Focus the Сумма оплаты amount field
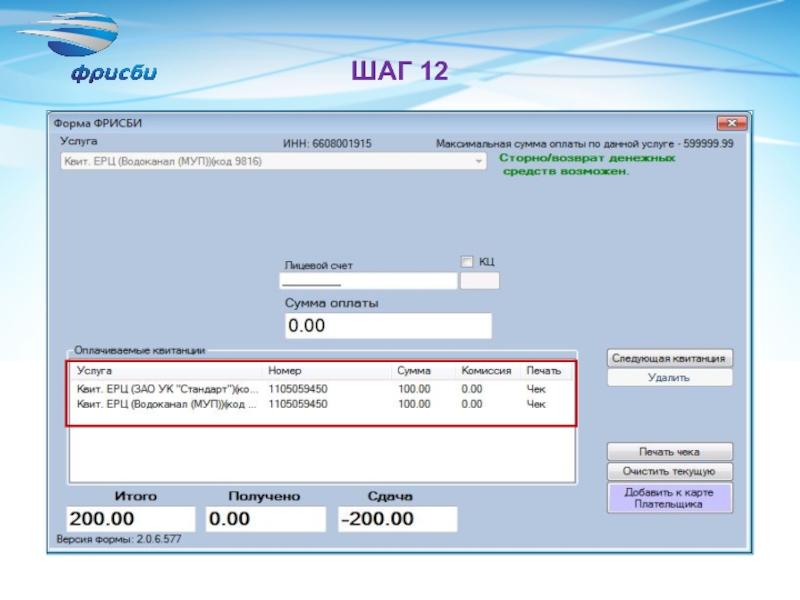The height and width of the screenshot is (600, 800). tap(388, 326)
